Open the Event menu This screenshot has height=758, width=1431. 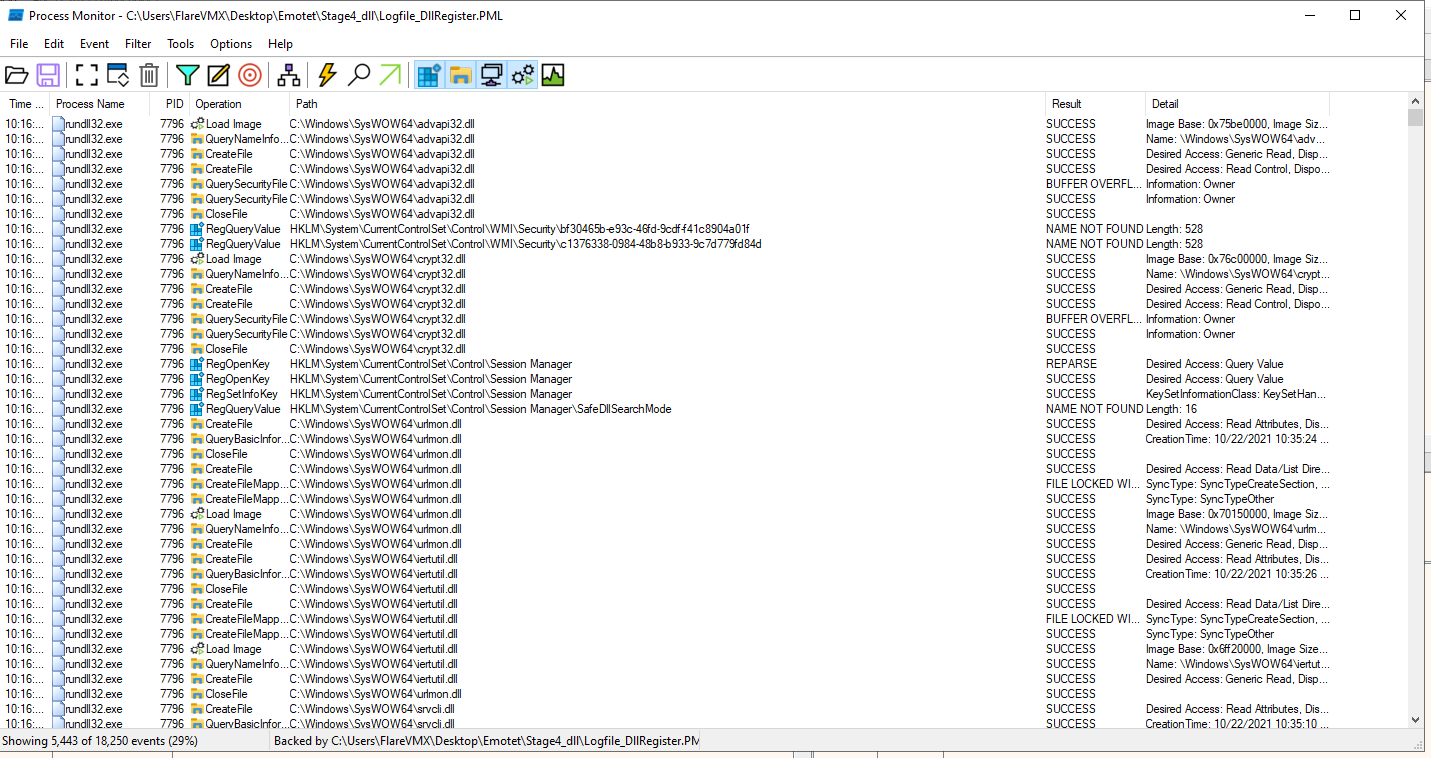point(95,44)
